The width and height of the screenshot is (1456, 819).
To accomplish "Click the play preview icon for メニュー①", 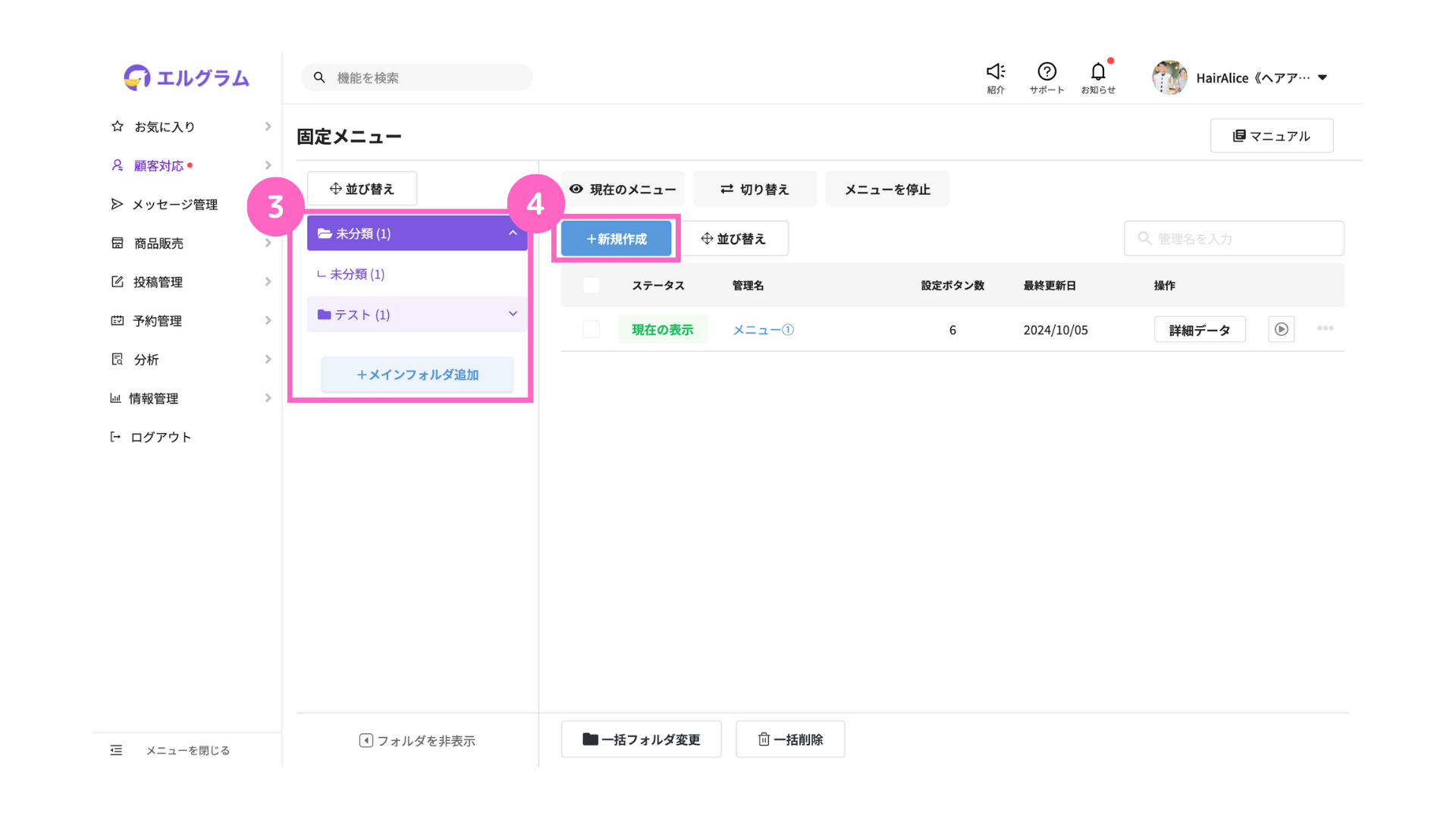I will (1282, 329).
